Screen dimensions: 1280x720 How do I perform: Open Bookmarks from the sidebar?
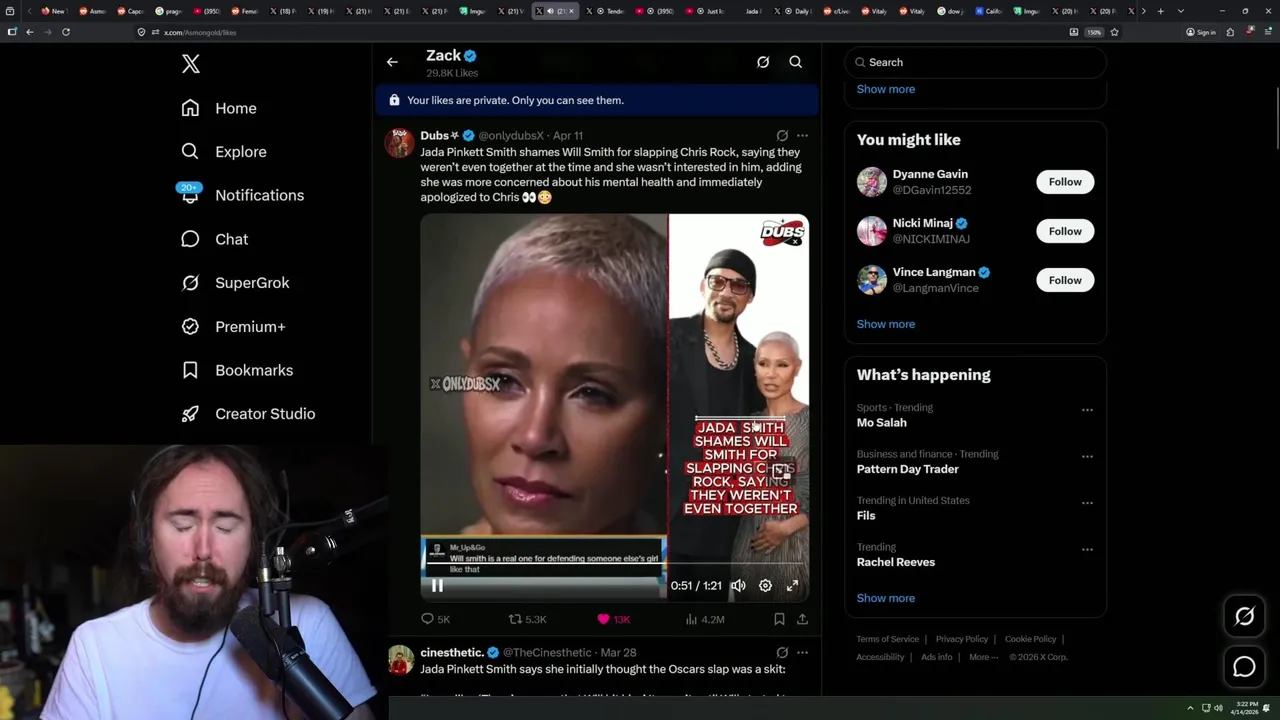click(x=237, y=370)
